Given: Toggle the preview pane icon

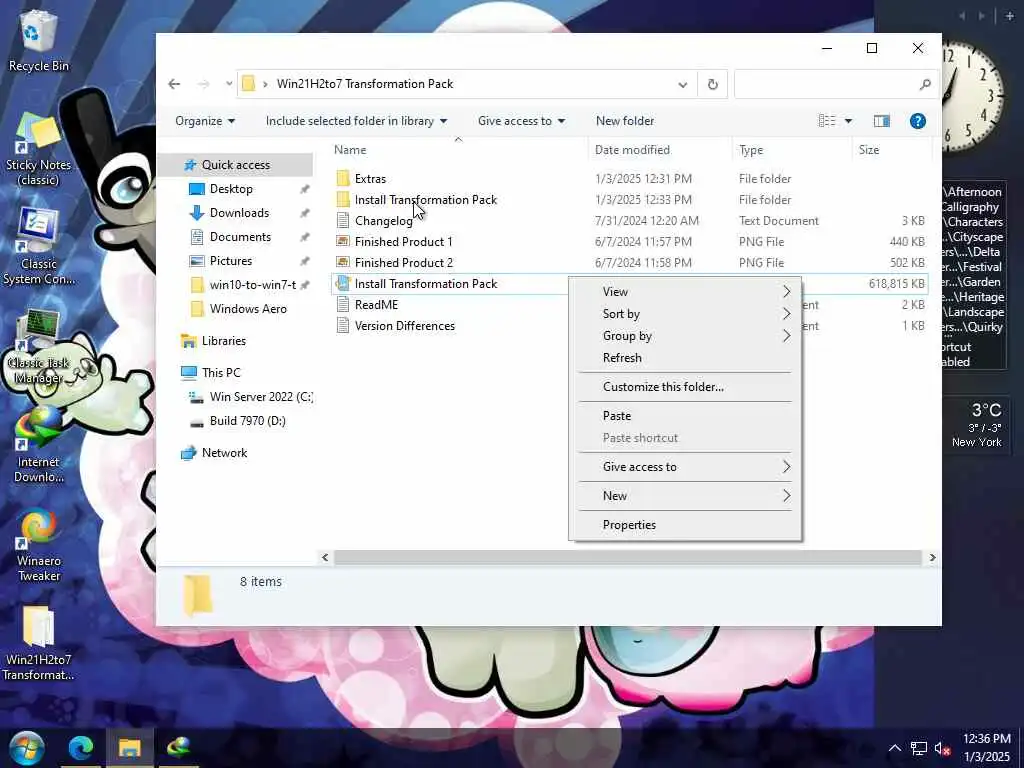Looking at the screenshot, I should (x=882, y=121).
